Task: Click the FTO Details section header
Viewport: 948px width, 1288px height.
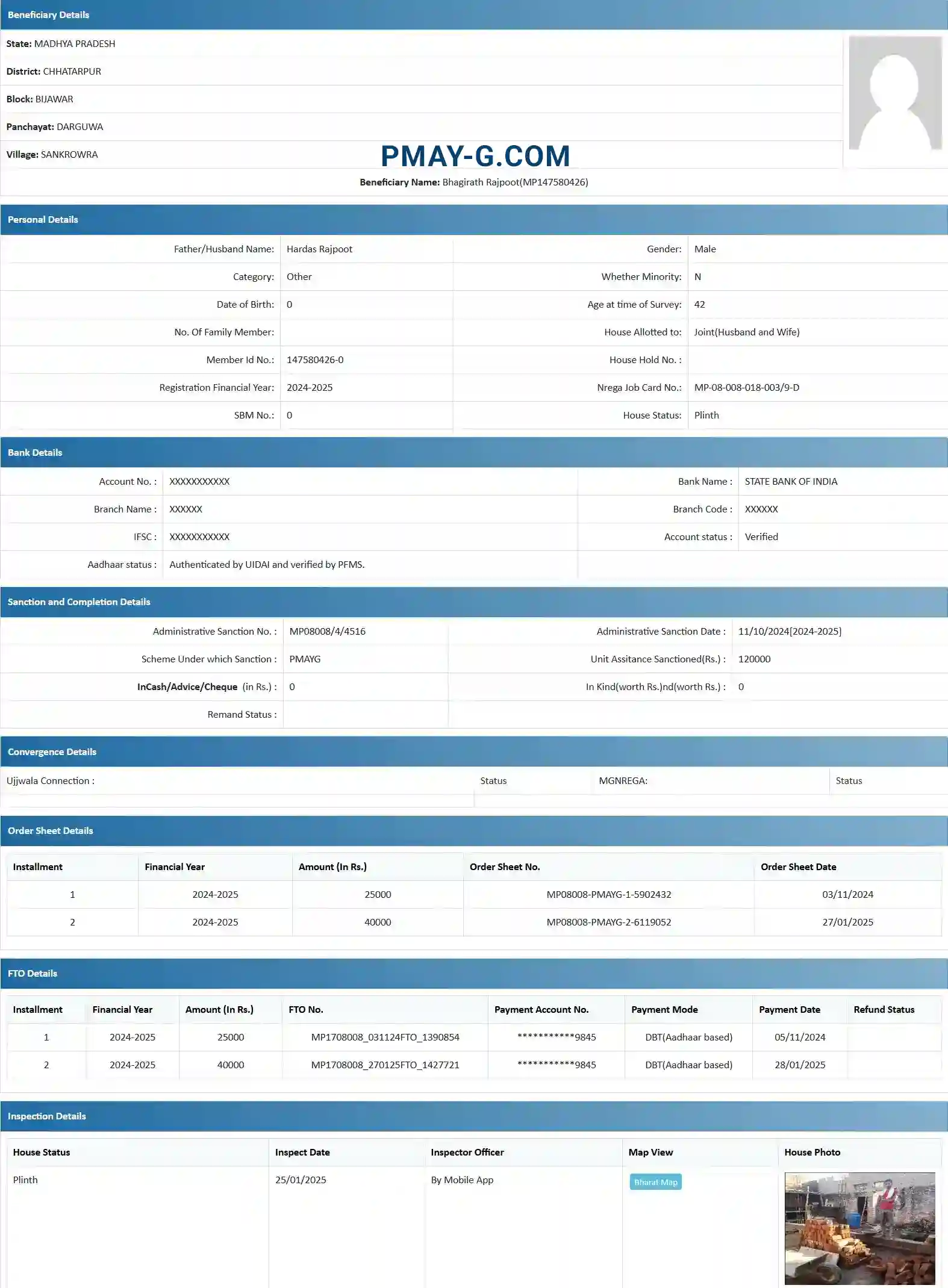Action: pyautogui.click(x=33, y=974)
